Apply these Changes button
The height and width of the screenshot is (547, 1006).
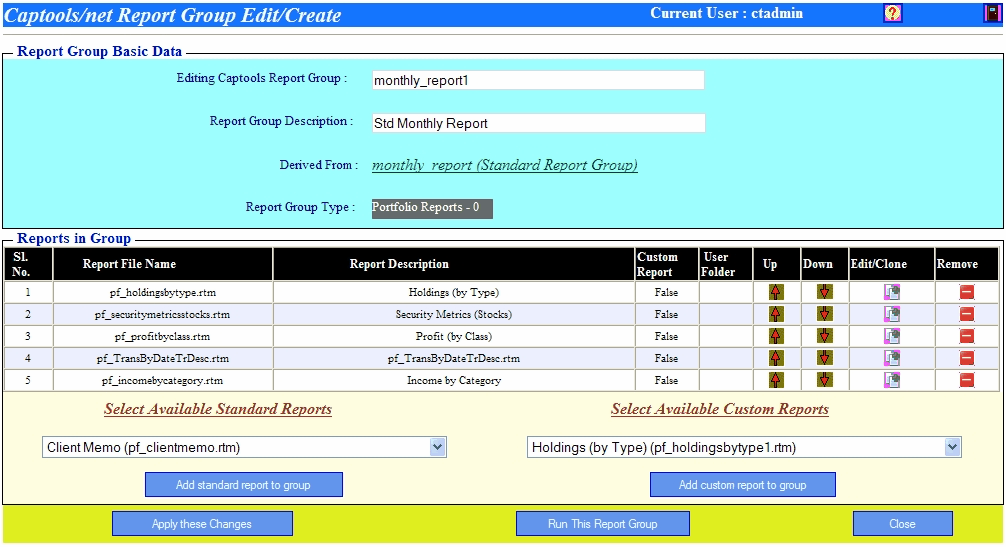coord(202,524)
